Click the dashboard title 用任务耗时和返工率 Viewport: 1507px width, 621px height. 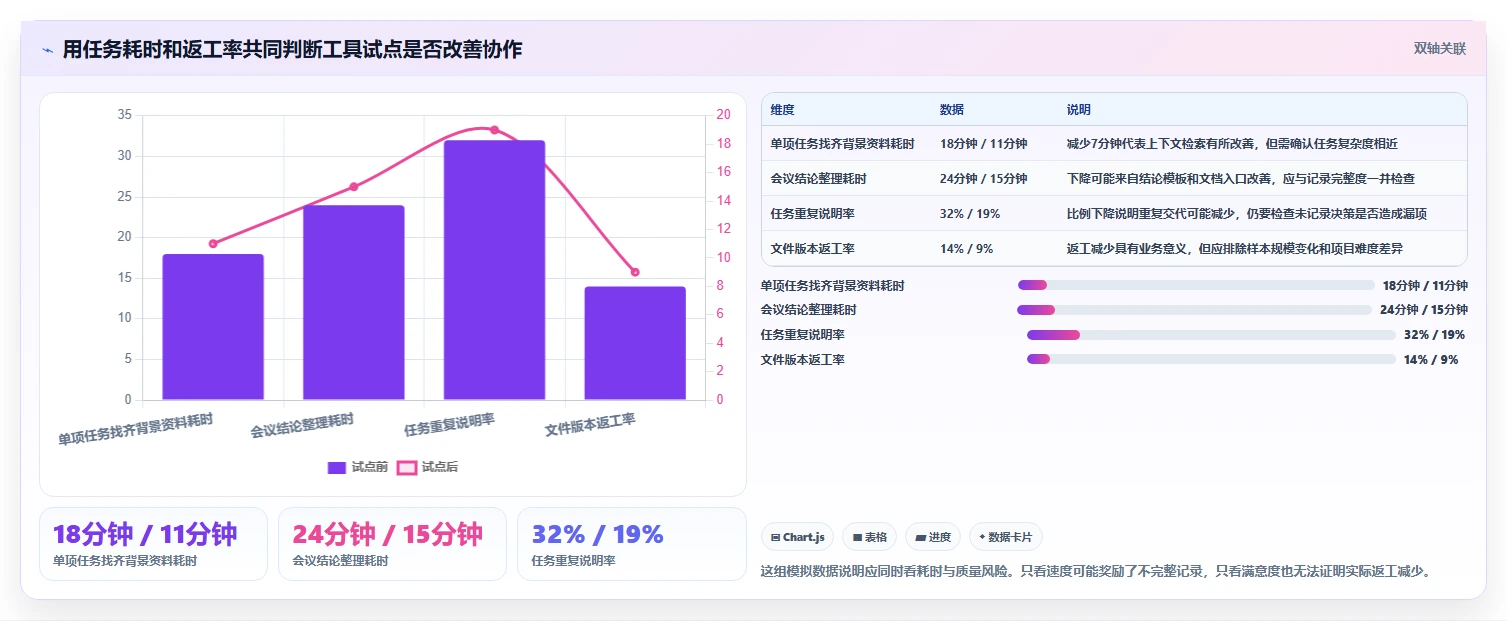pos(292,50)
